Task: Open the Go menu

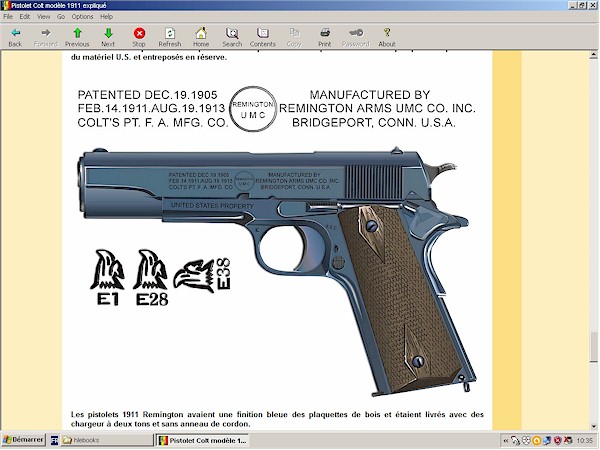Action: click(x=61, y=16)
